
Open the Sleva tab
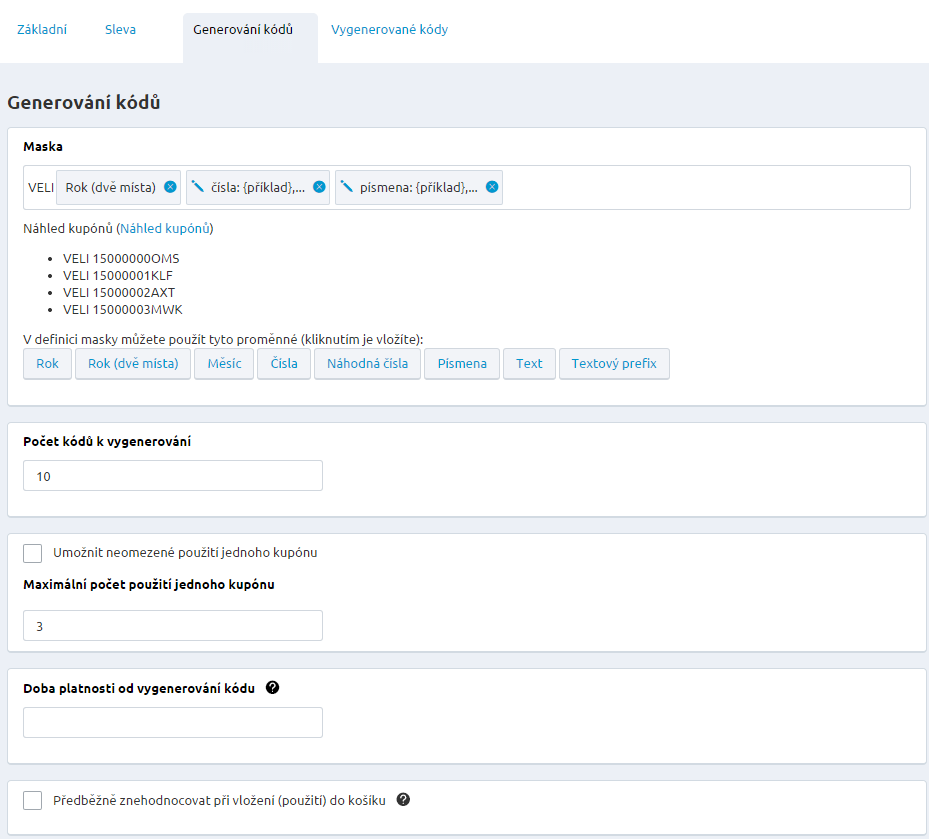click(120, 30)
